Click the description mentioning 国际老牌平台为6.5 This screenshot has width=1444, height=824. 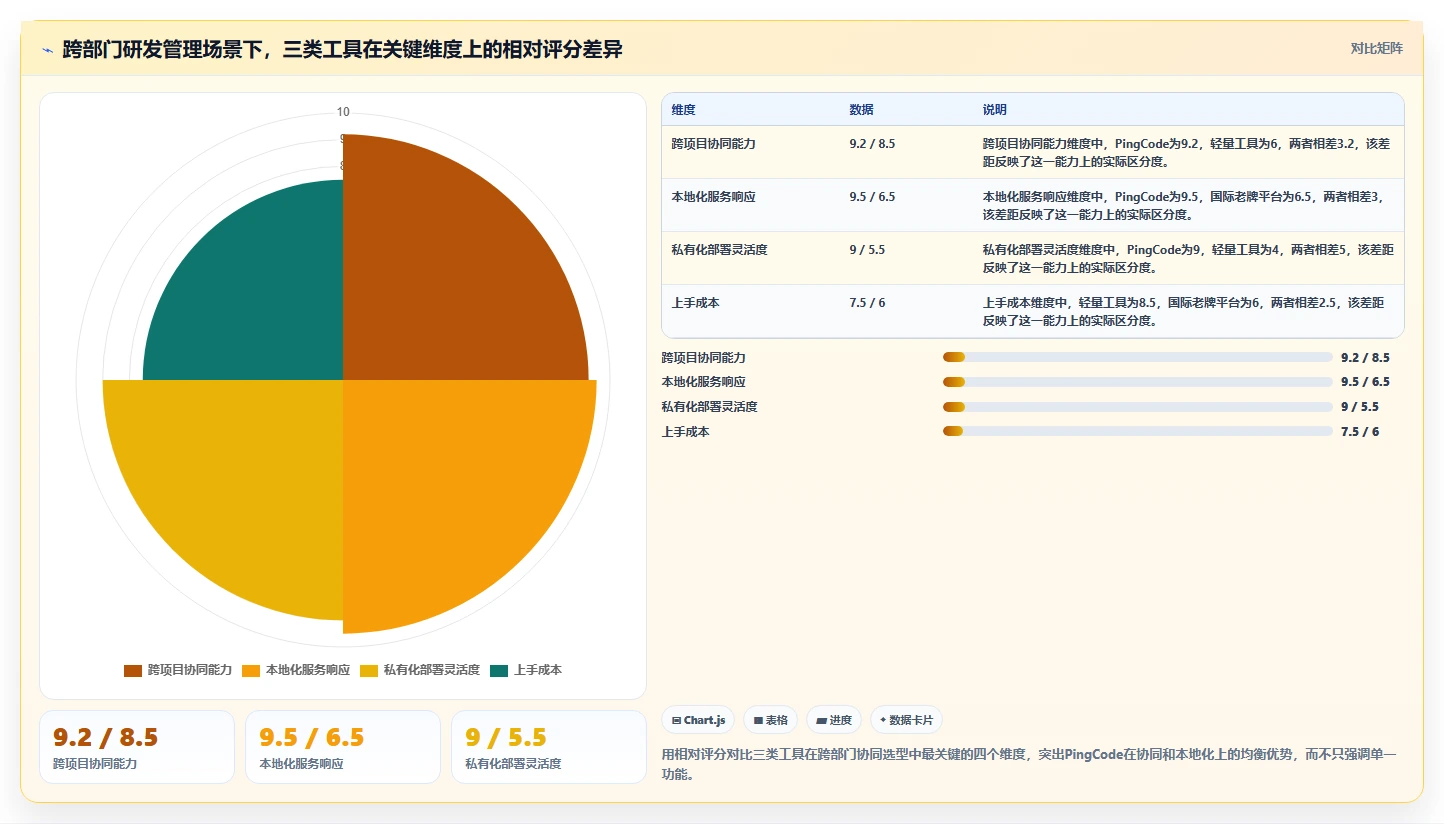pos(1187,205)
